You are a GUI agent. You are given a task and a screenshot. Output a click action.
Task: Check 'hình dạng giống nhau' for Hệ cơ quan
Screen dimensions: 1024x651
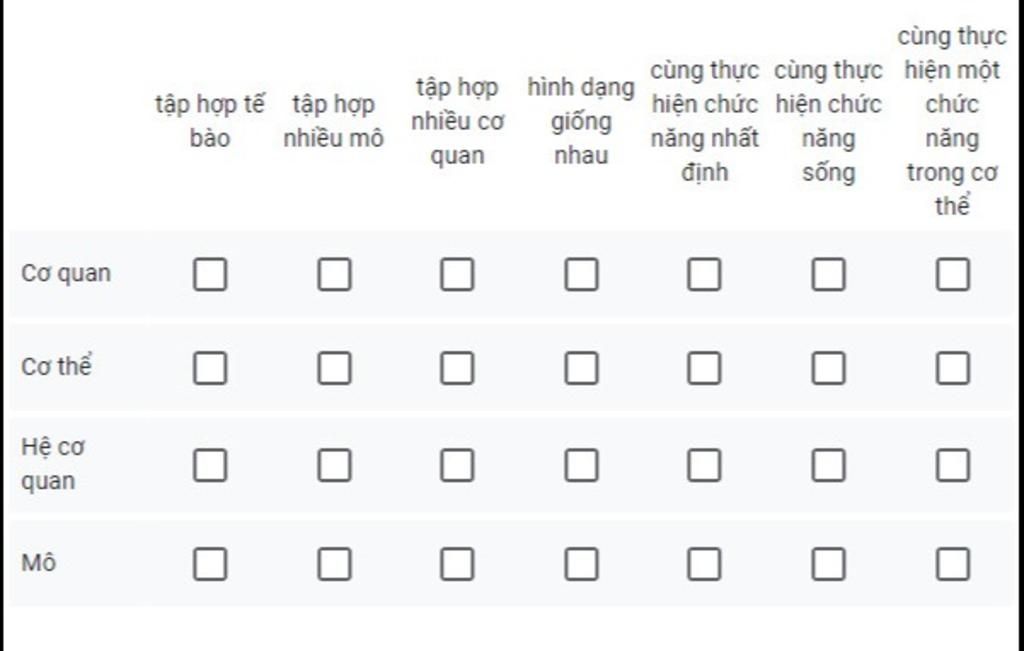[581, 465]
